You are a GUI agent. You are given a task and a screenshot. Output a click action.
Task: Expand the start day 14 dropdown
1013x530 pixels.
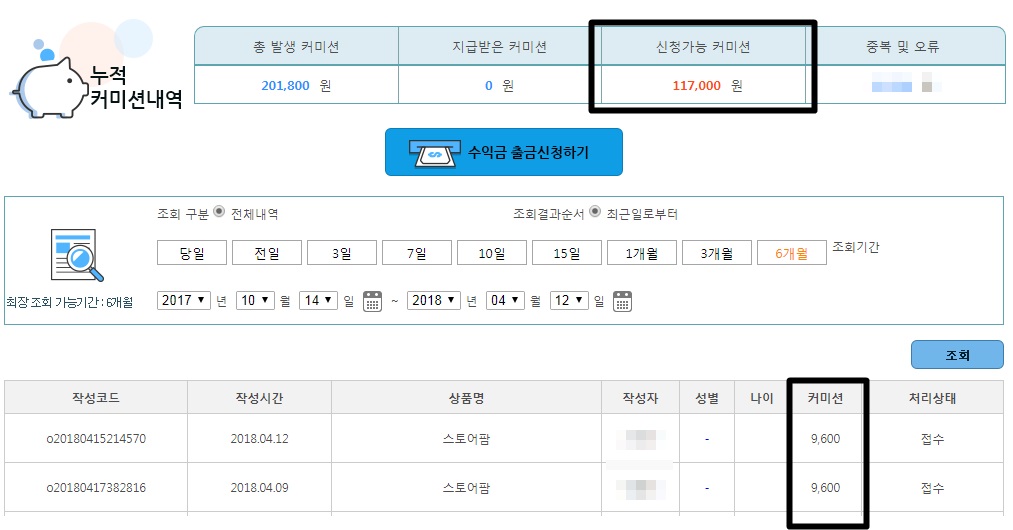click(317, 300)
